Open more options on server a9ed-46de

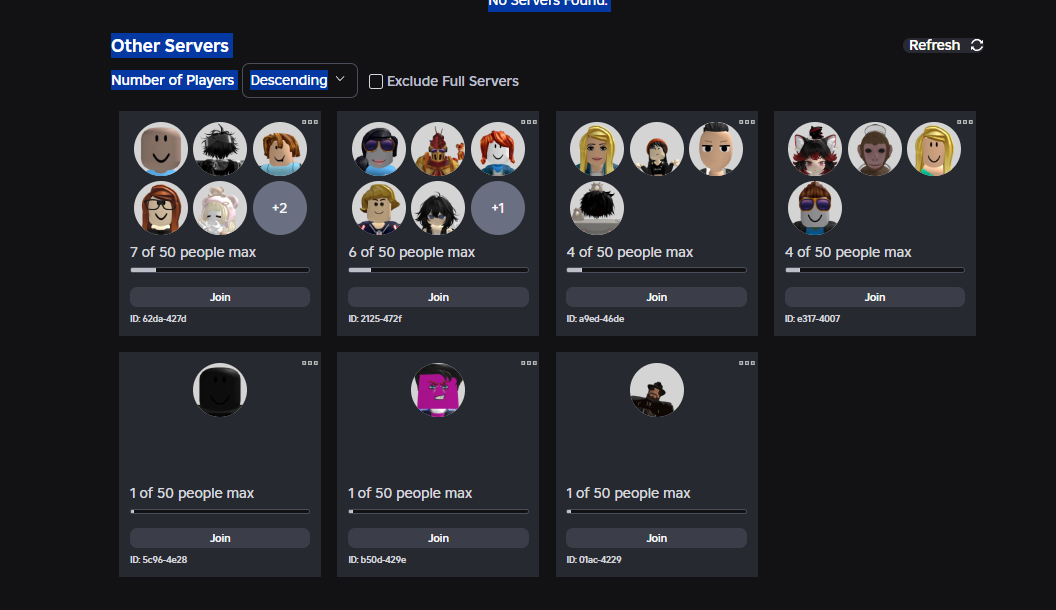[x=747, y=122]
